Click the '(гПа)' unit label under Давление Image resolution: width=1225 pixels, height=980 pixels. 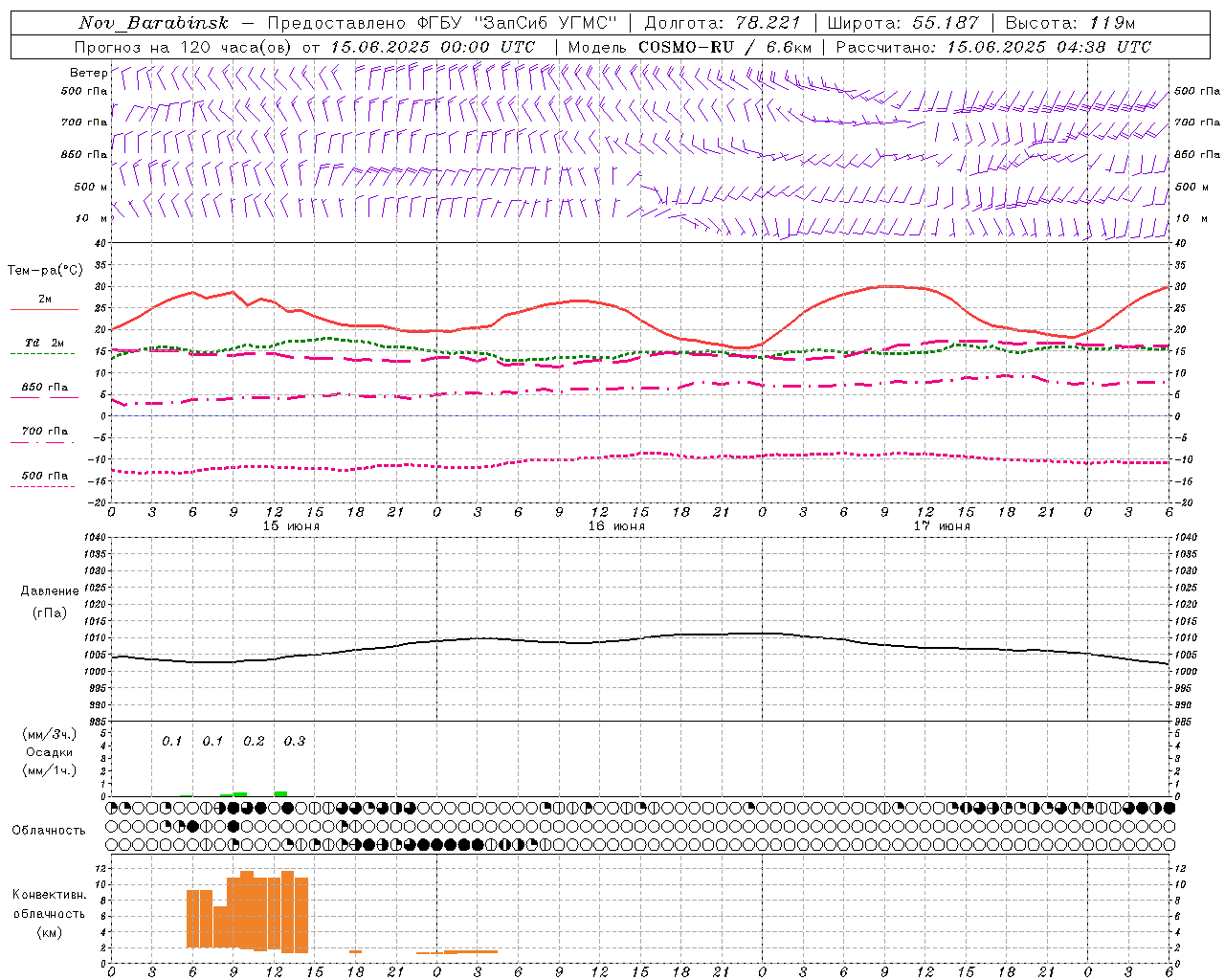pos(50,613)
